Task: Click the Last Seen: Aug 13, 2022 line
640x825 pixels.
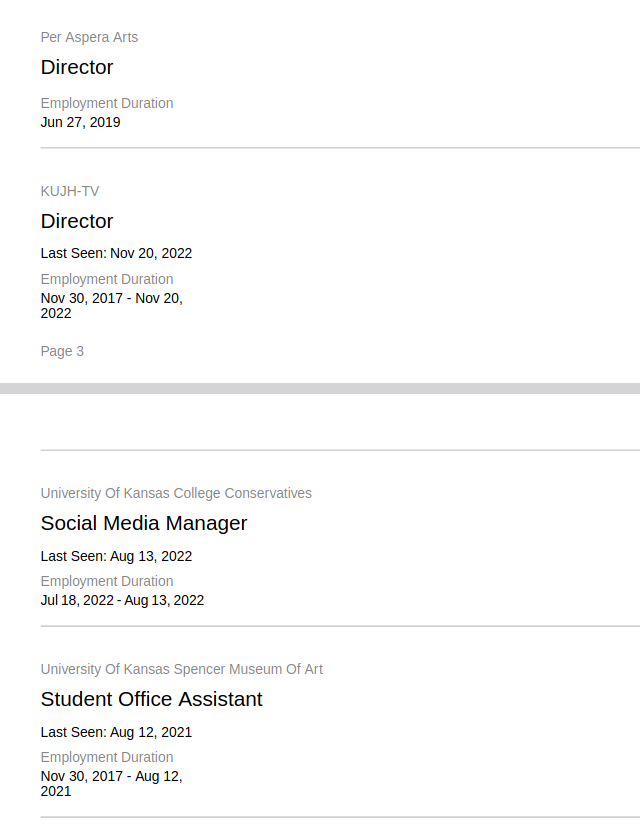Action: point(116,556)
